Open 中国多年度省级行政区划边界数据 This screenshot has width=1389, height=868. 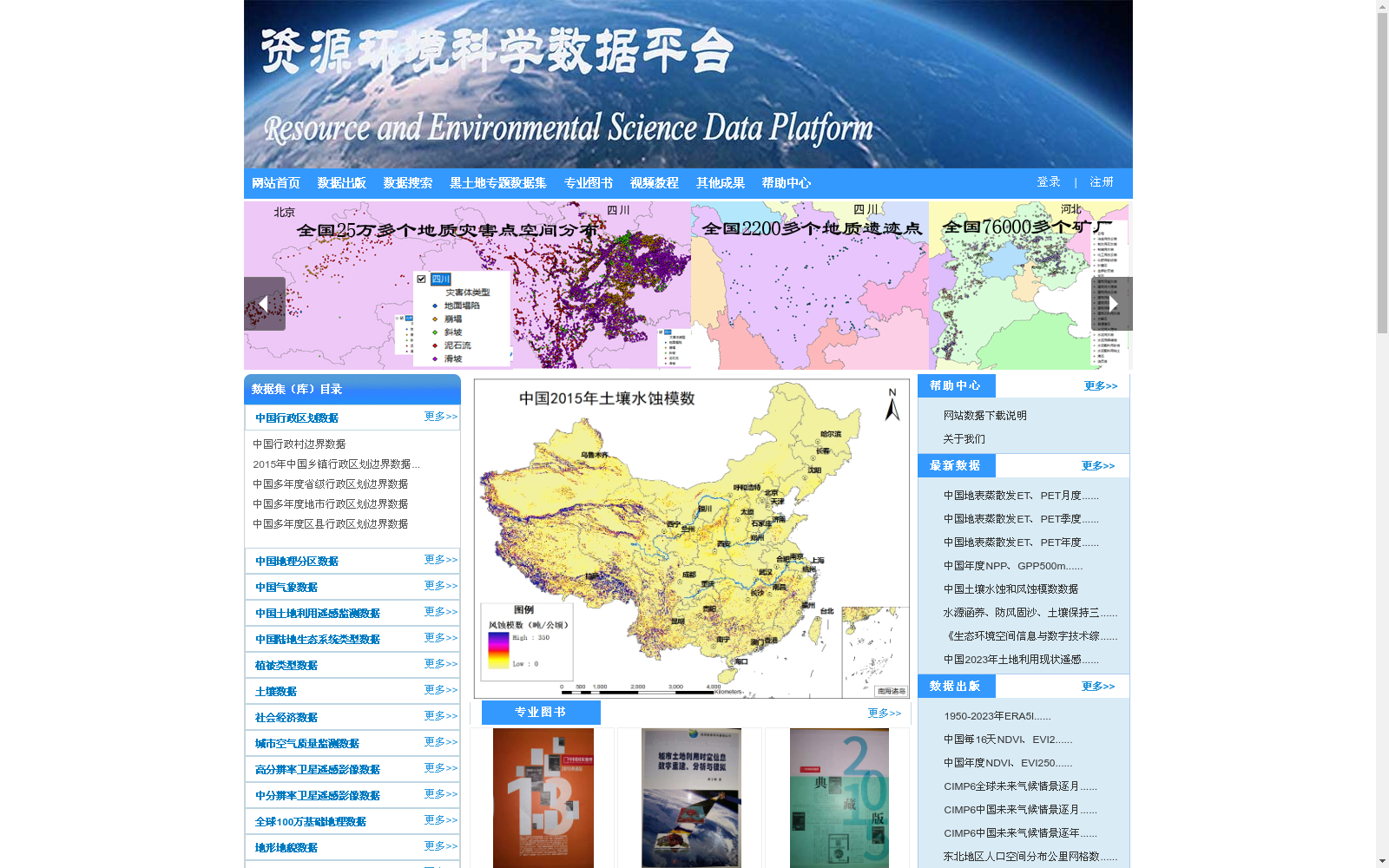330,484
